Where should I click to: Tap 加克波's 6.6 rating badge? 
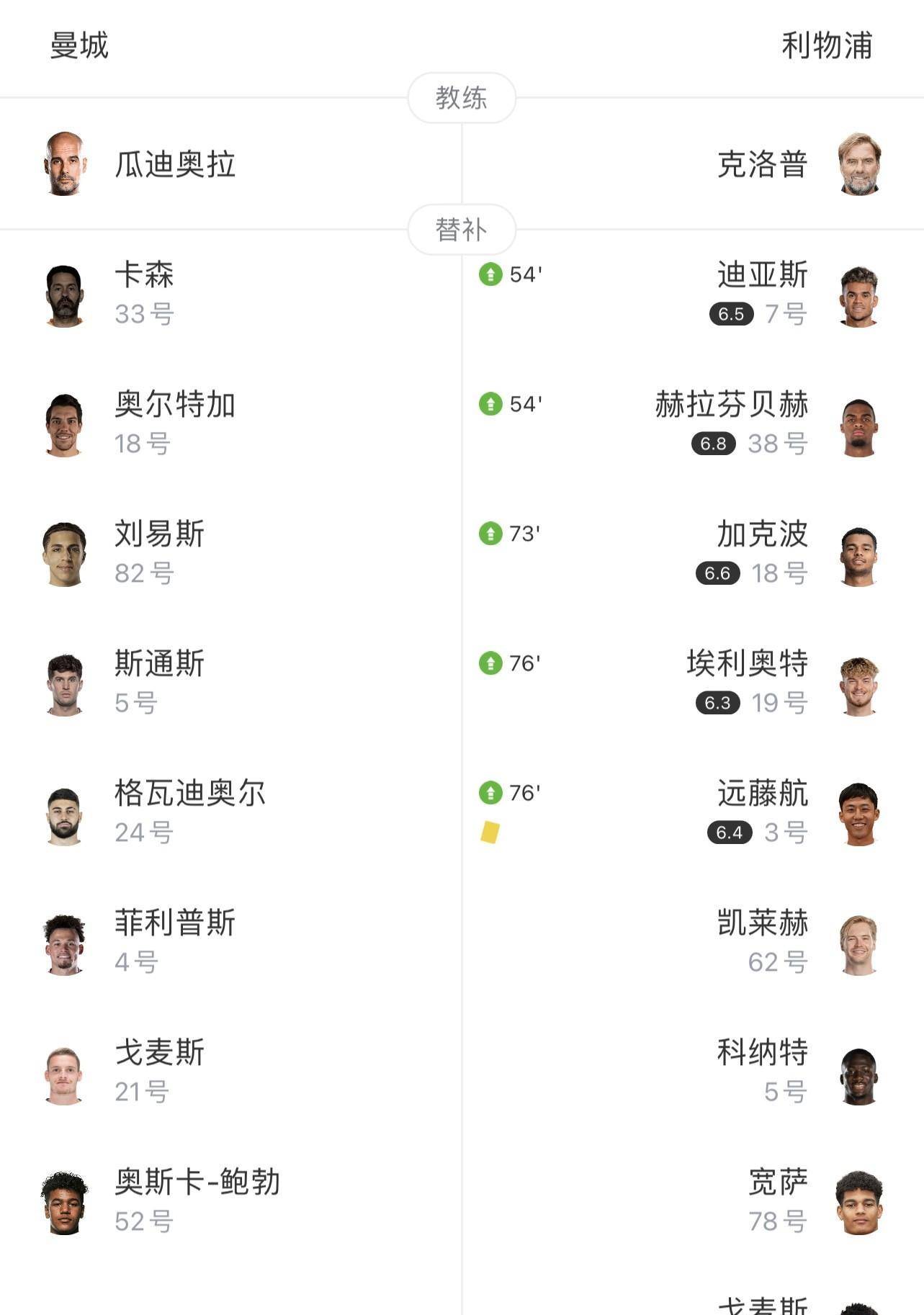717,573
